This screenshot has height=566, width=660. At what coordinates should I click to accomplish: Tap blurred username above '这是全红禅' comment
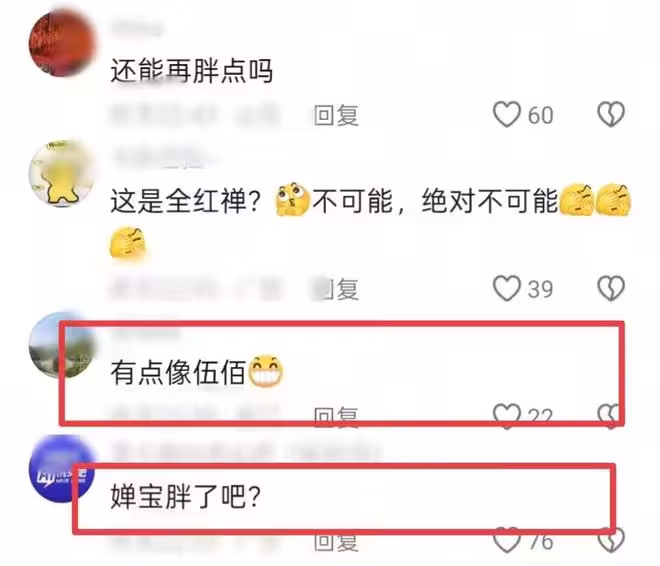tap(165, 159)
